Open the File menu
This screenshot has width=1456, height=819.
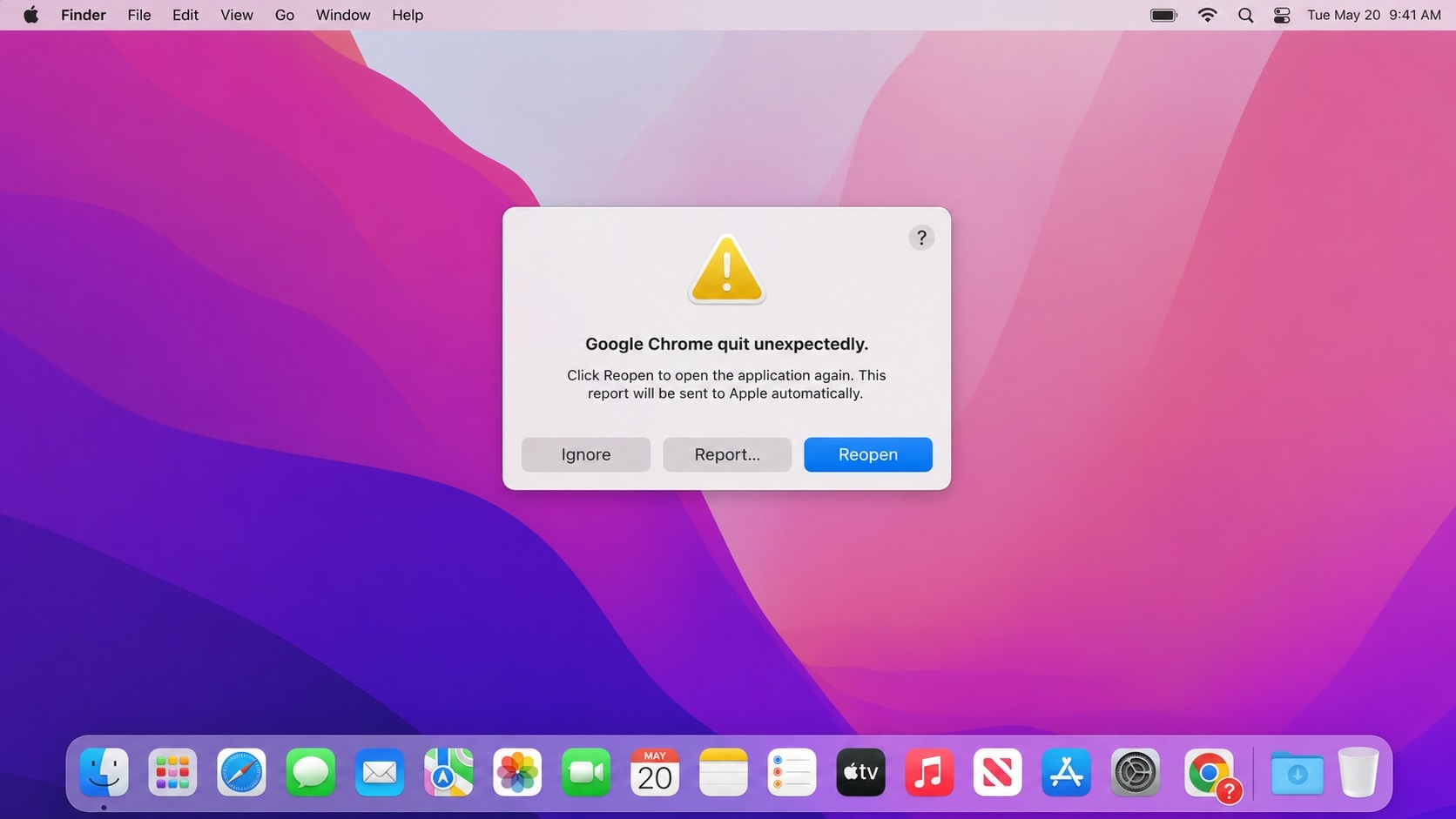pyautogui.click(x=139, y=15)
